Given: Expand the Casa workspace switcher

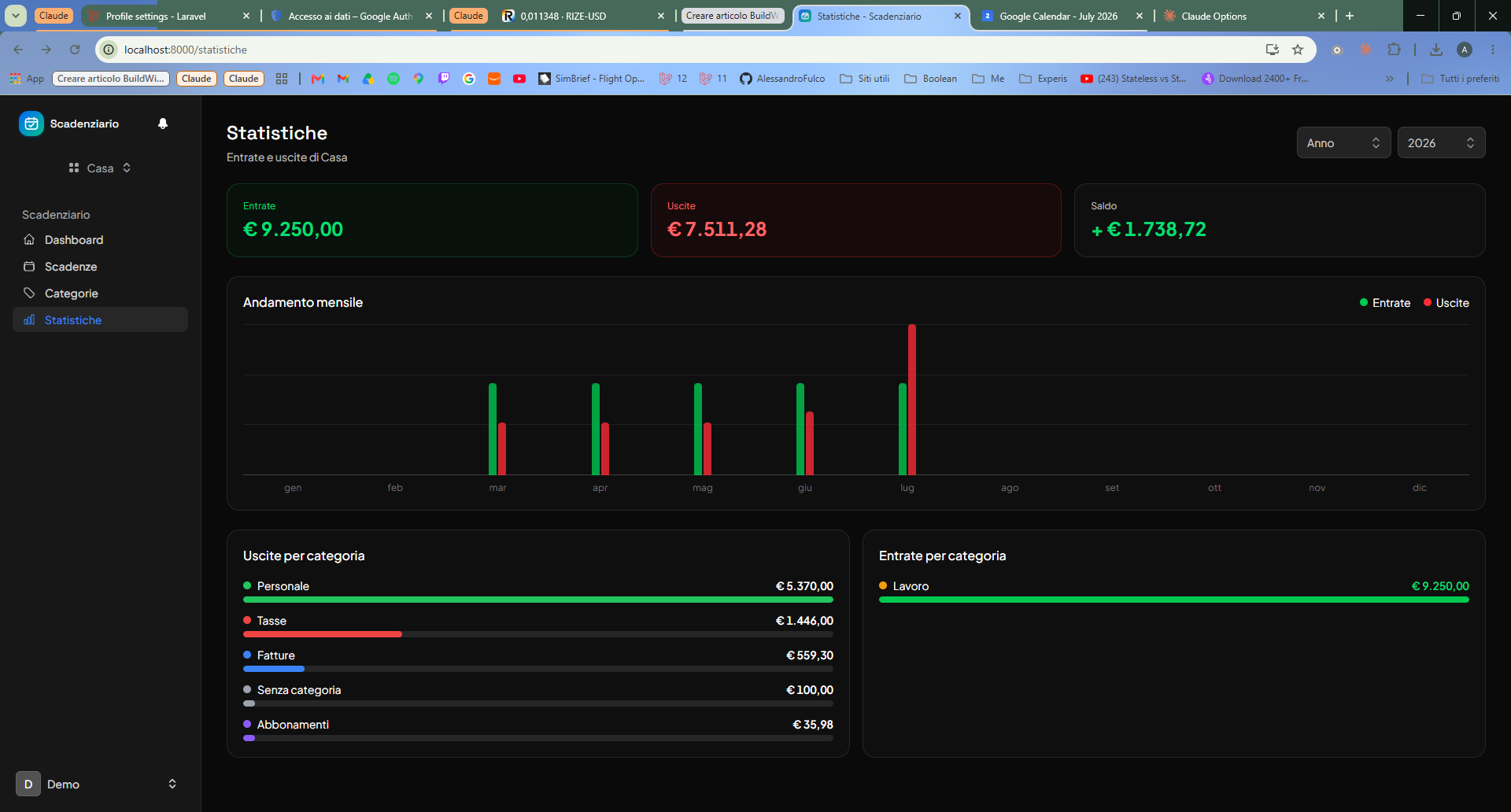Looking at the screenshot, I should (100, 168).
